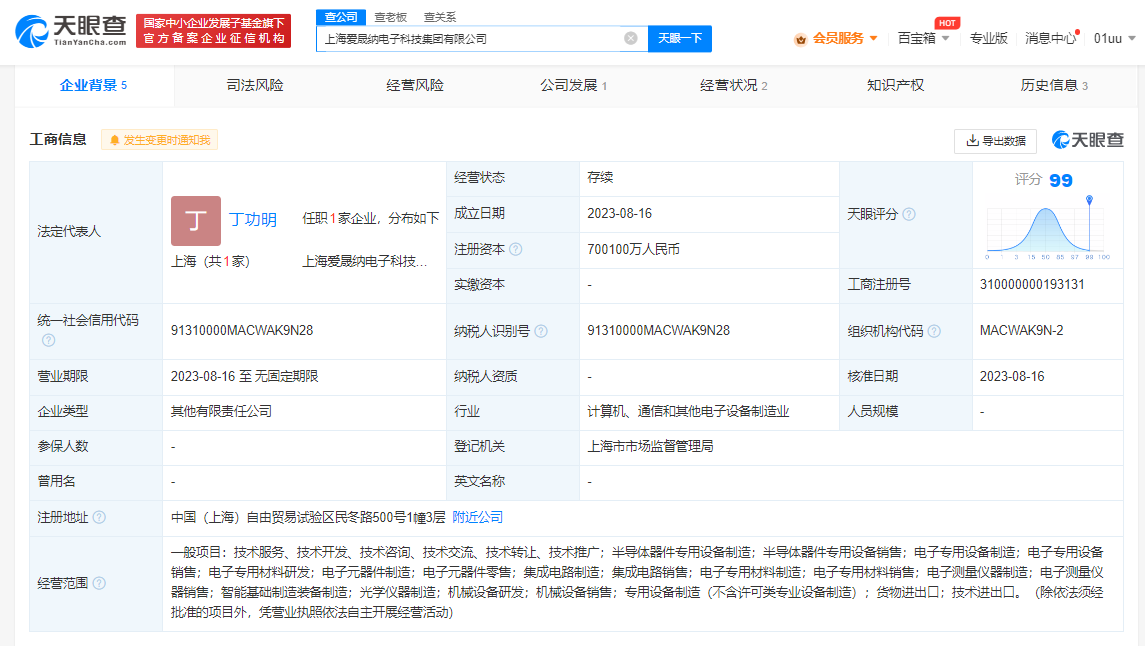Open the 司法风险 tab

[255, 85]
